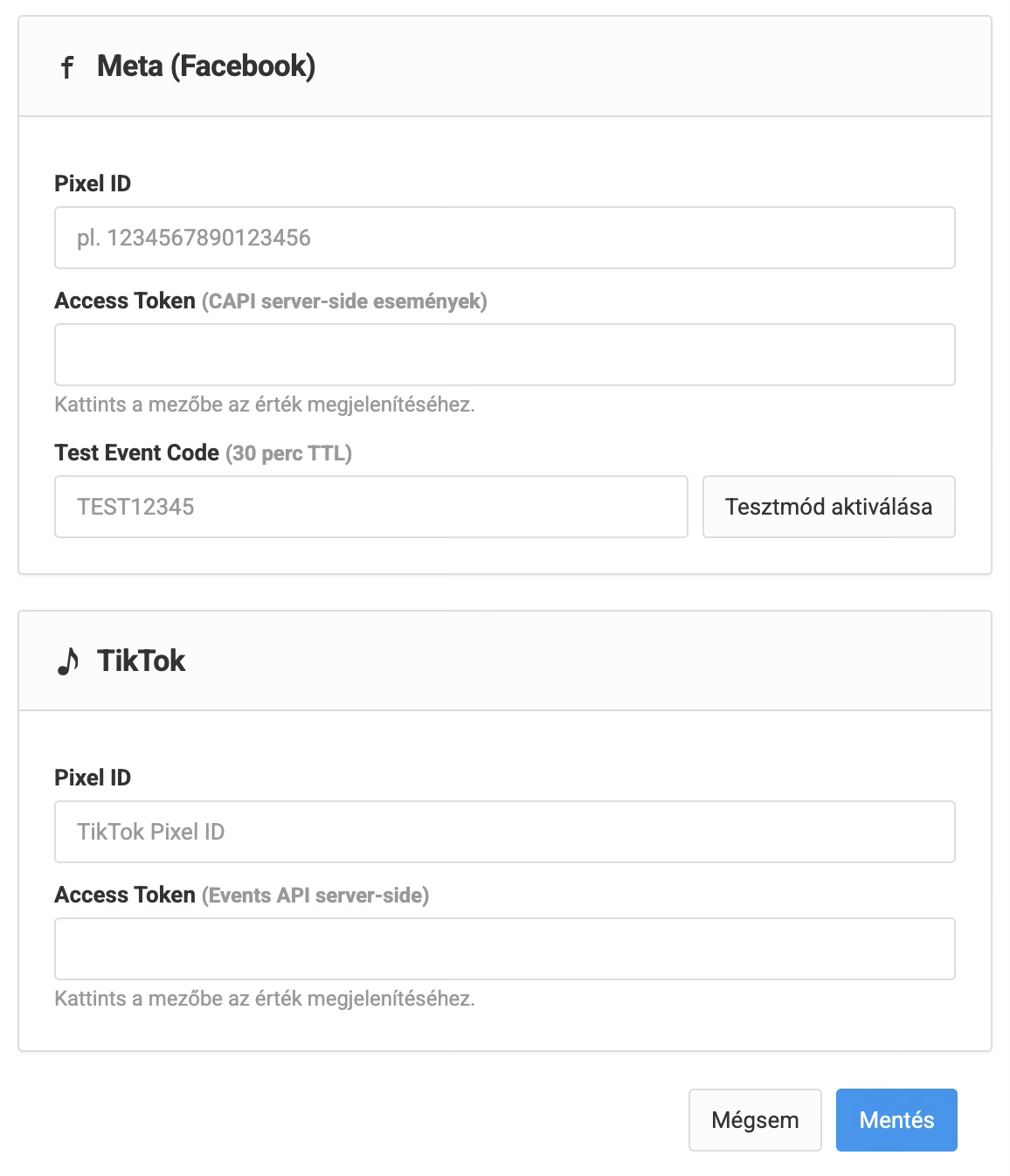This screenshot has width=1010, height=1176.
Task: Click the '(Events API server-side)' hint text
Action: (x=315, y=896)
